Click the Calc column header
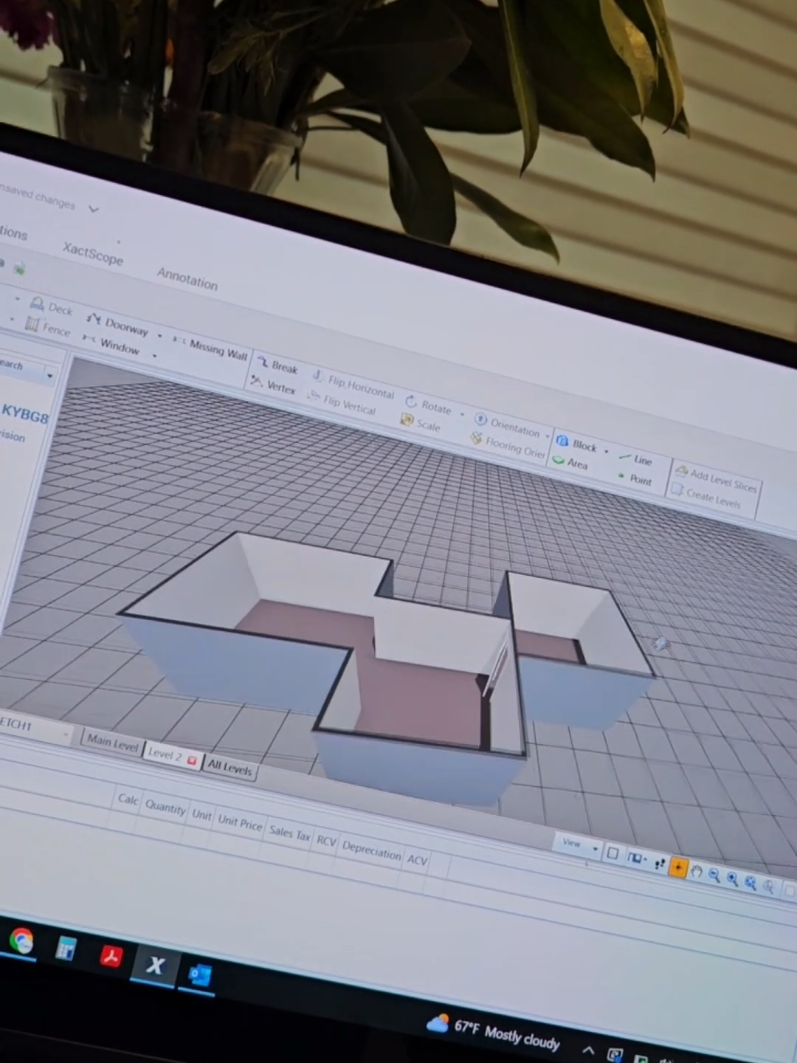Viewport: 797px width, 1063px height. [128, 799]
